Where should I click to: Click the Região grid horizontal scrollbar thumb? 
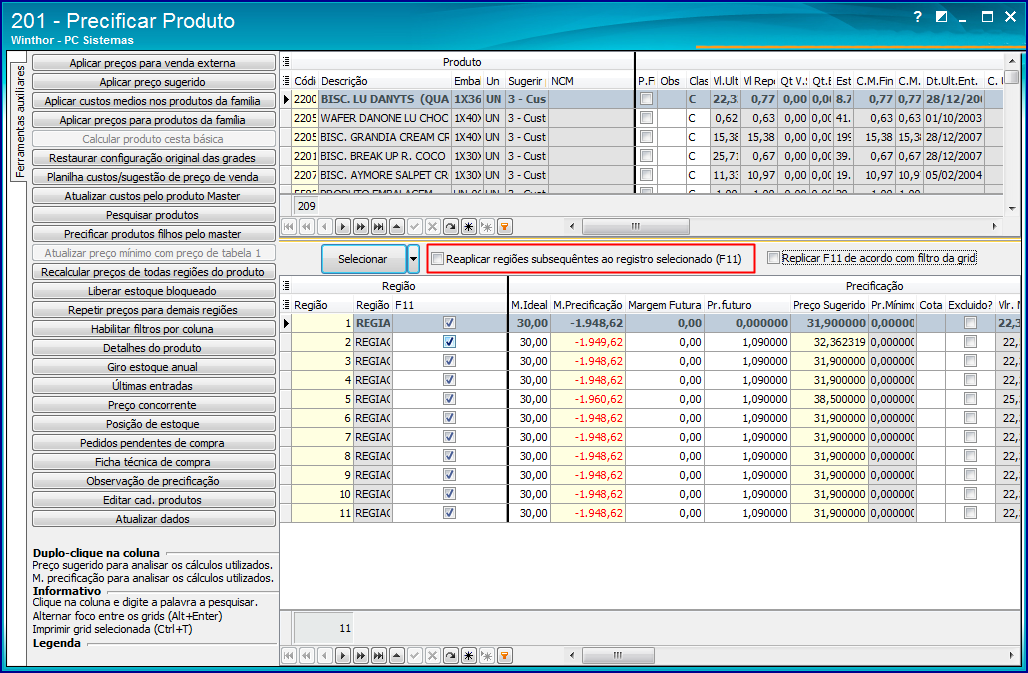coord(618,655)
